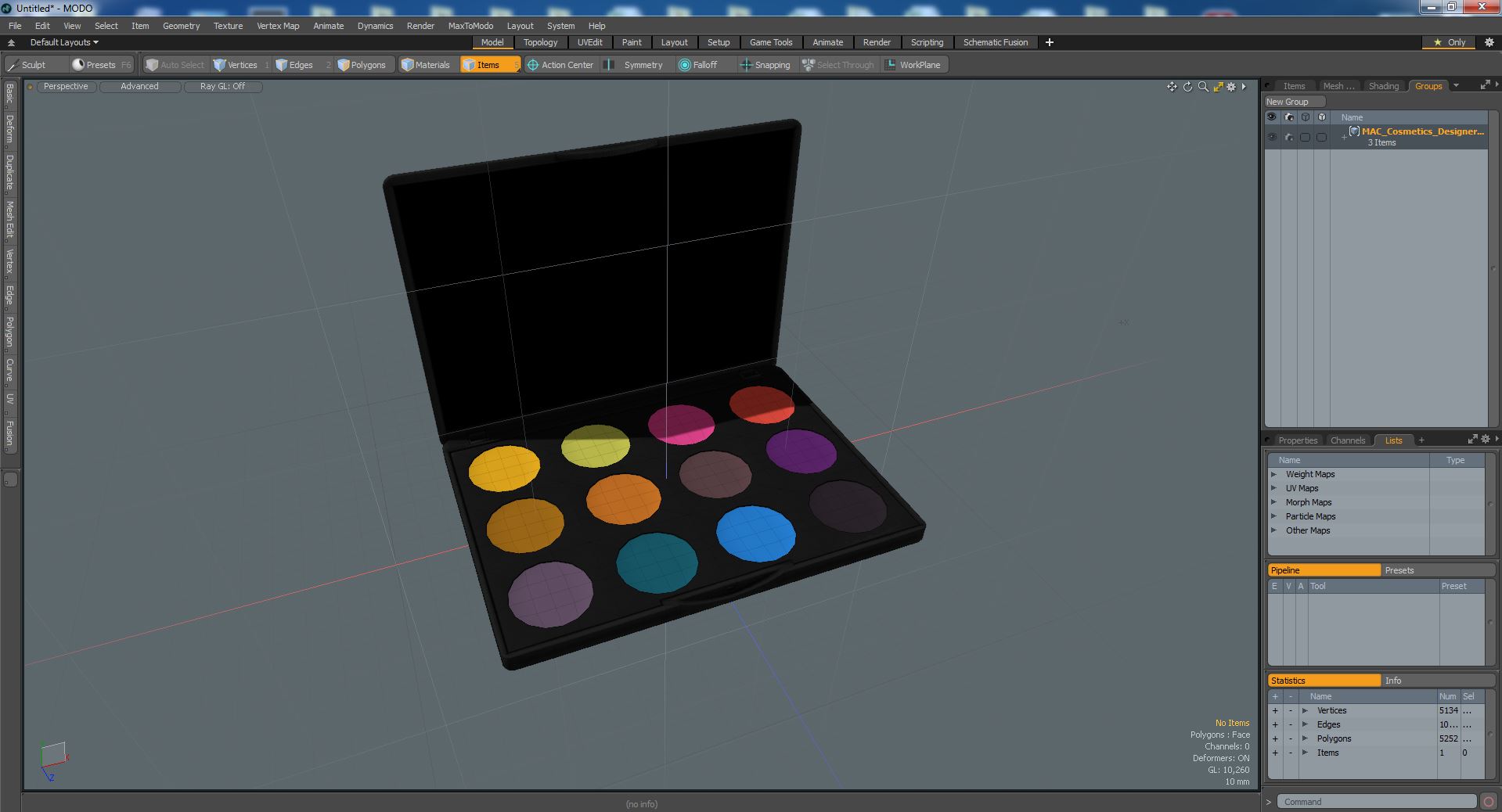
Task: Click the viewport maximize arrows icon
Action: (x=1218, y=87)
